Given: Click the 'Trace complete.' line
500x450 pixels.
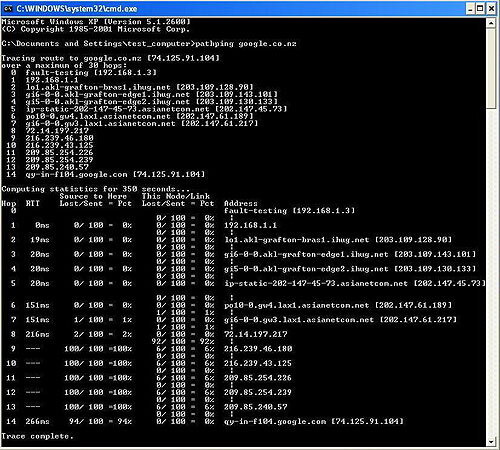Looking at the screenshot, I should [37, 436].
